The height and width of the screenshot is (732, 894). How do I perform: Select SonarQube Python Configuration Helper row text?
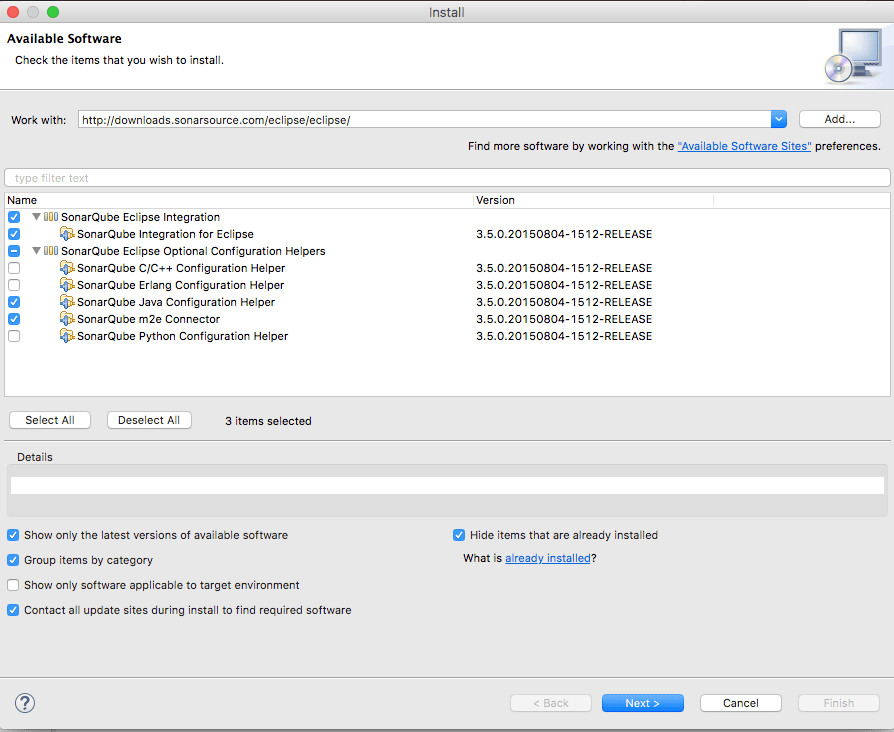click(x=182, y=336)
